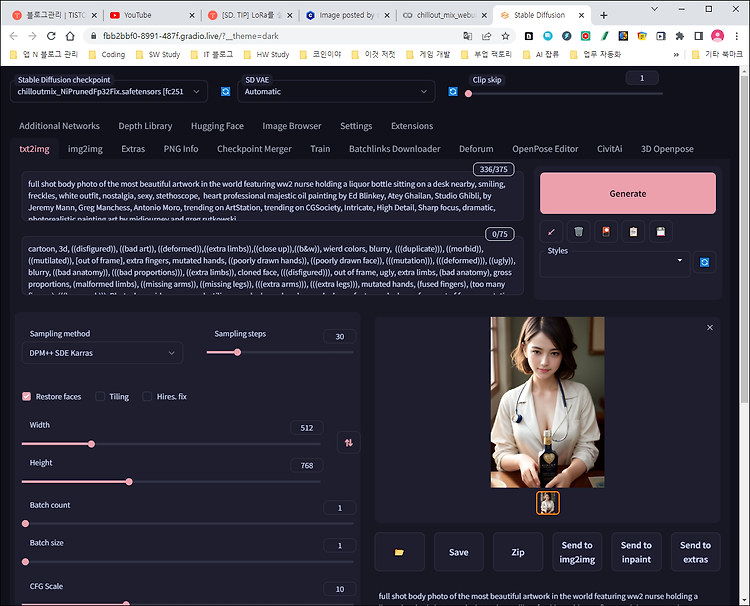Open the Coding bookmarks folder
The height and width of the screenshot is (606, 750).
point(107,55)
